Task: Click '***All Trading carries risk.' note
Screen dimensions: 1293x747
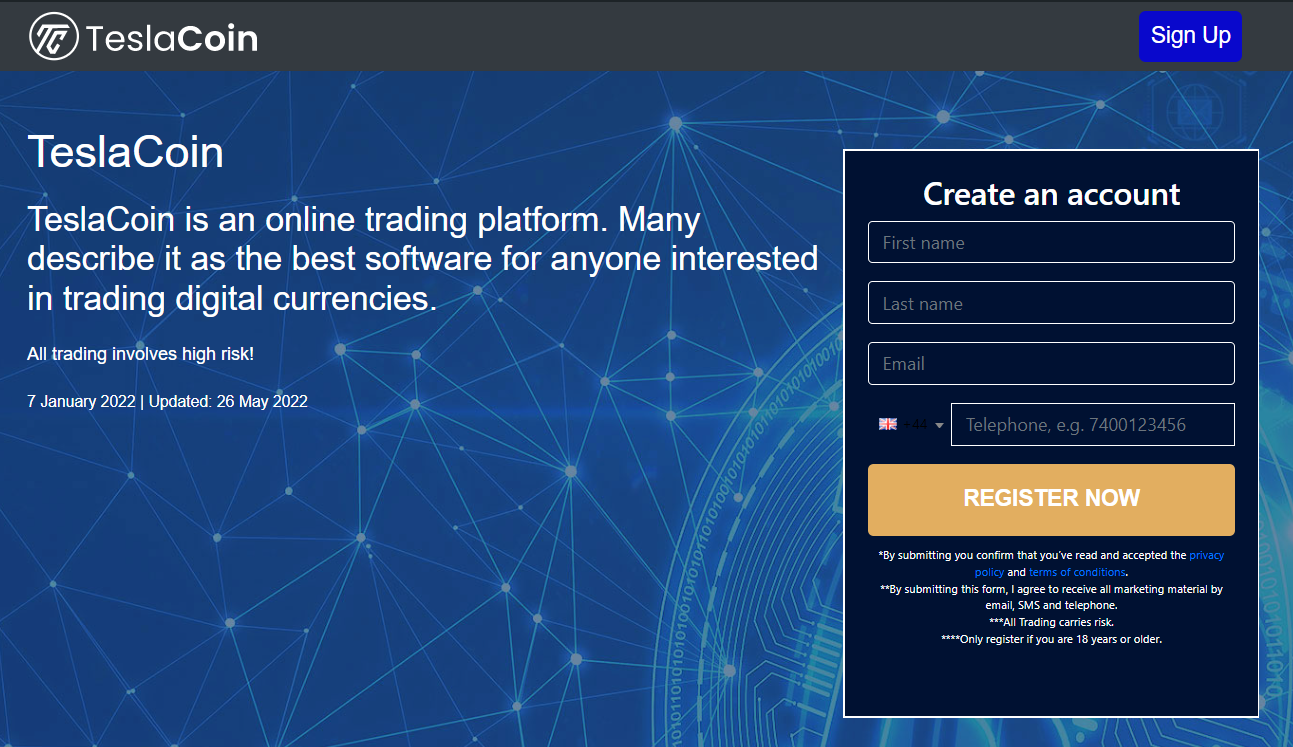Action: coord(1051,622)
